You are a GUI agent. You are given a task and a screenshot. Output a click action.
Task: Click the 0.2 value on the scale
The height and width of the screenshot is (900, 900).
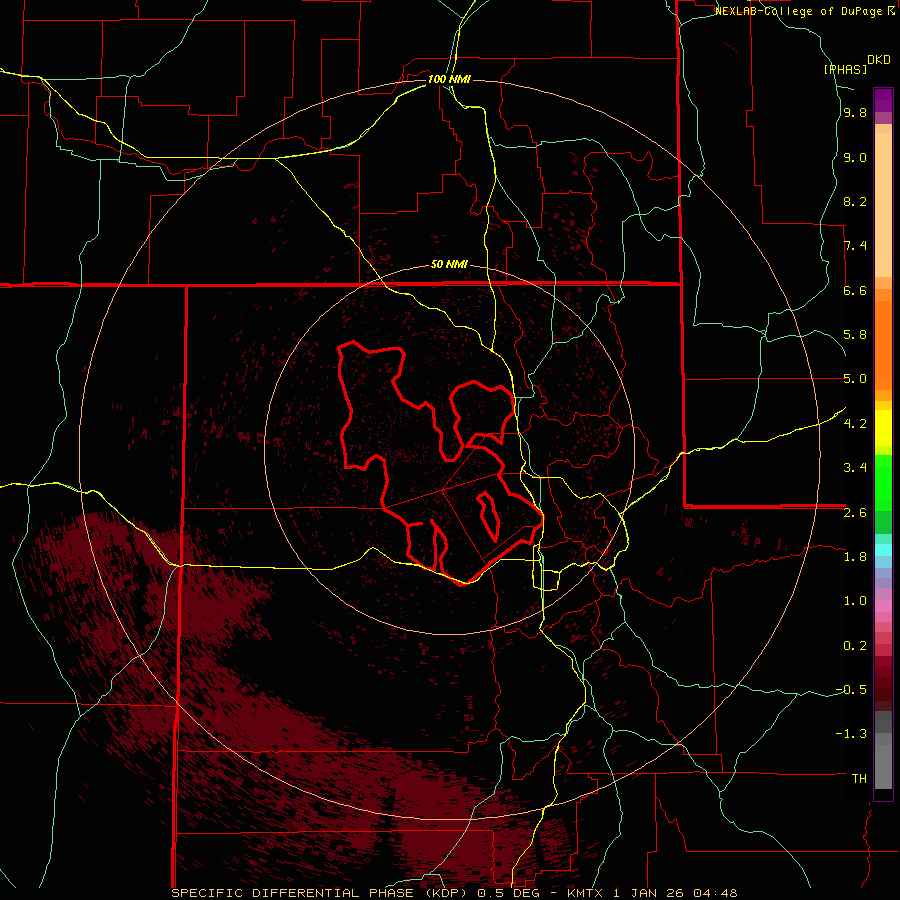tap(855, 646)
